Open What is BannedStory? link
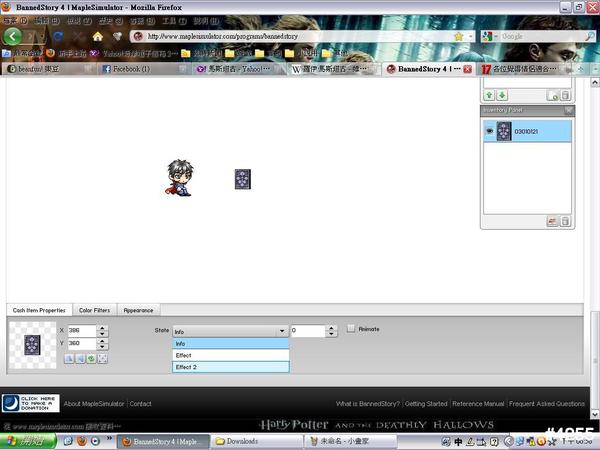This screenshot has height=450, width=600. pyautogui.click(x=368, y=404)
